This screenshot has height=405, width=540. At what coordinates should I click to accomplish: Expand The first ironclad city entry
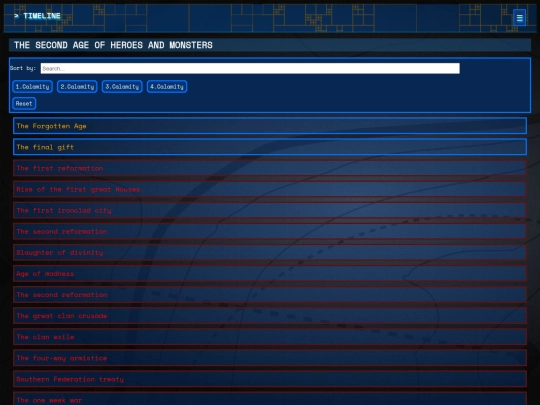tap(270, 210)
